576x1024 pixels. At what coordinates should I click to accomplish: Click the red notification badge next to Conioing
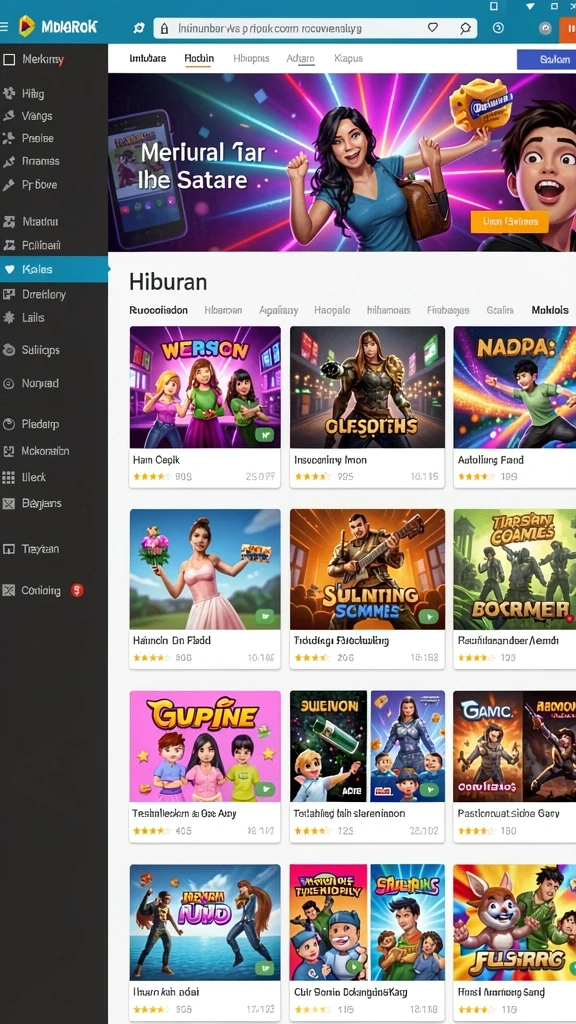click(x=77, y=590)
